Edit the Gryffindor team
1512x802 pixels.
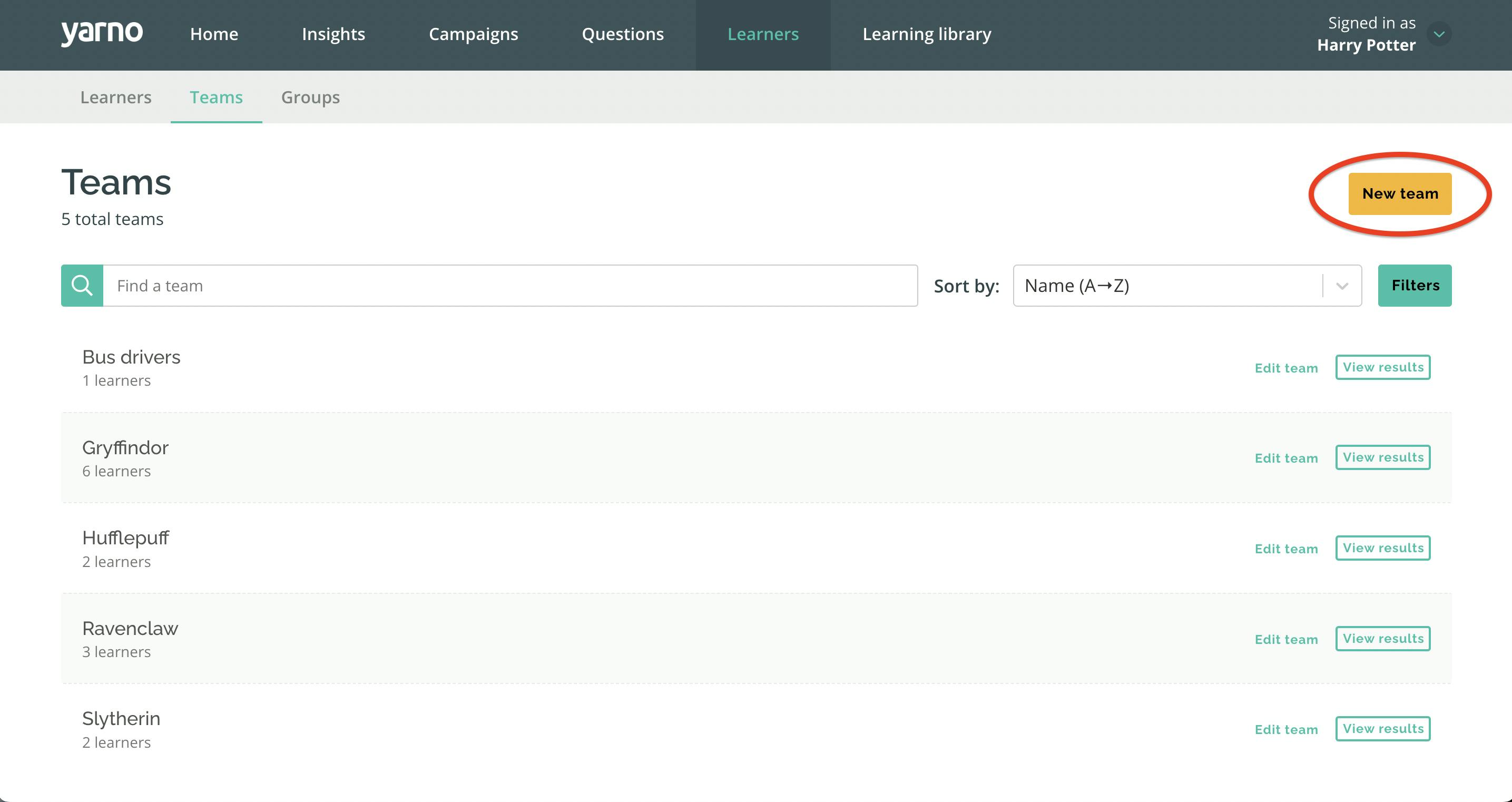1286,458
